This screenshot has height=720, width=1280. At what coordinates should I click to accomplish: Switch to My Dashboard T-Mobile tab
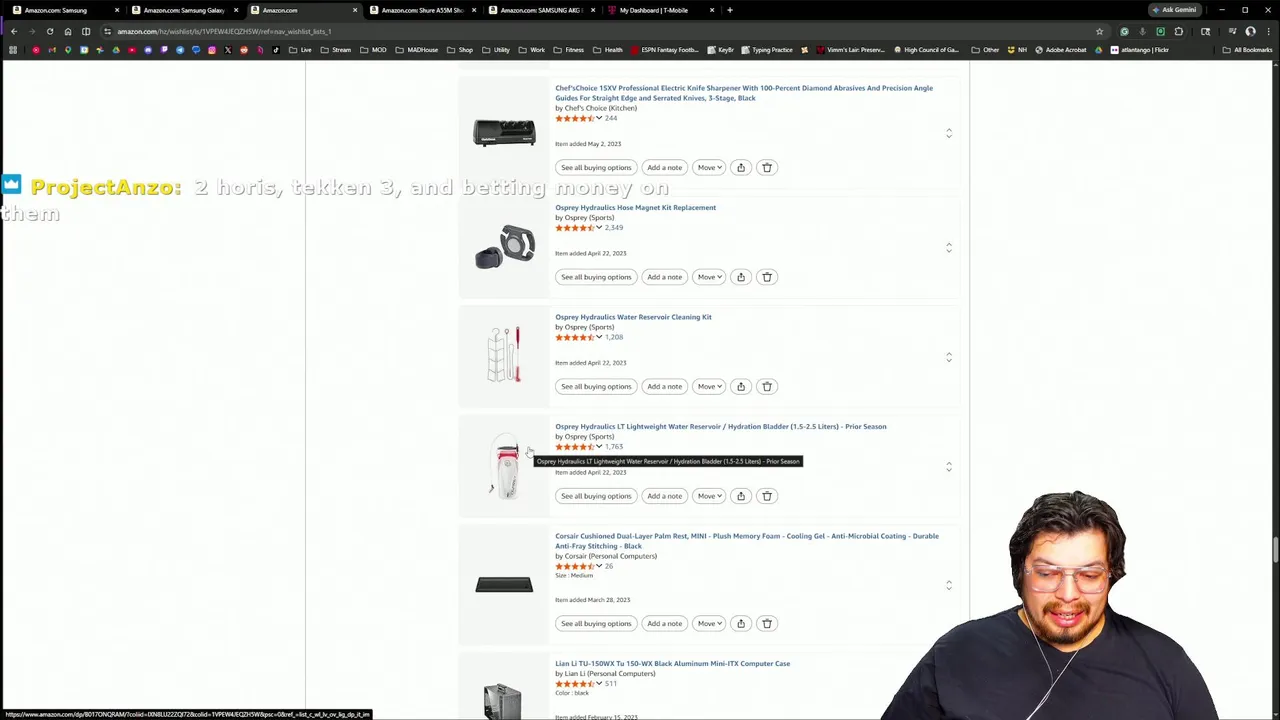660,10
